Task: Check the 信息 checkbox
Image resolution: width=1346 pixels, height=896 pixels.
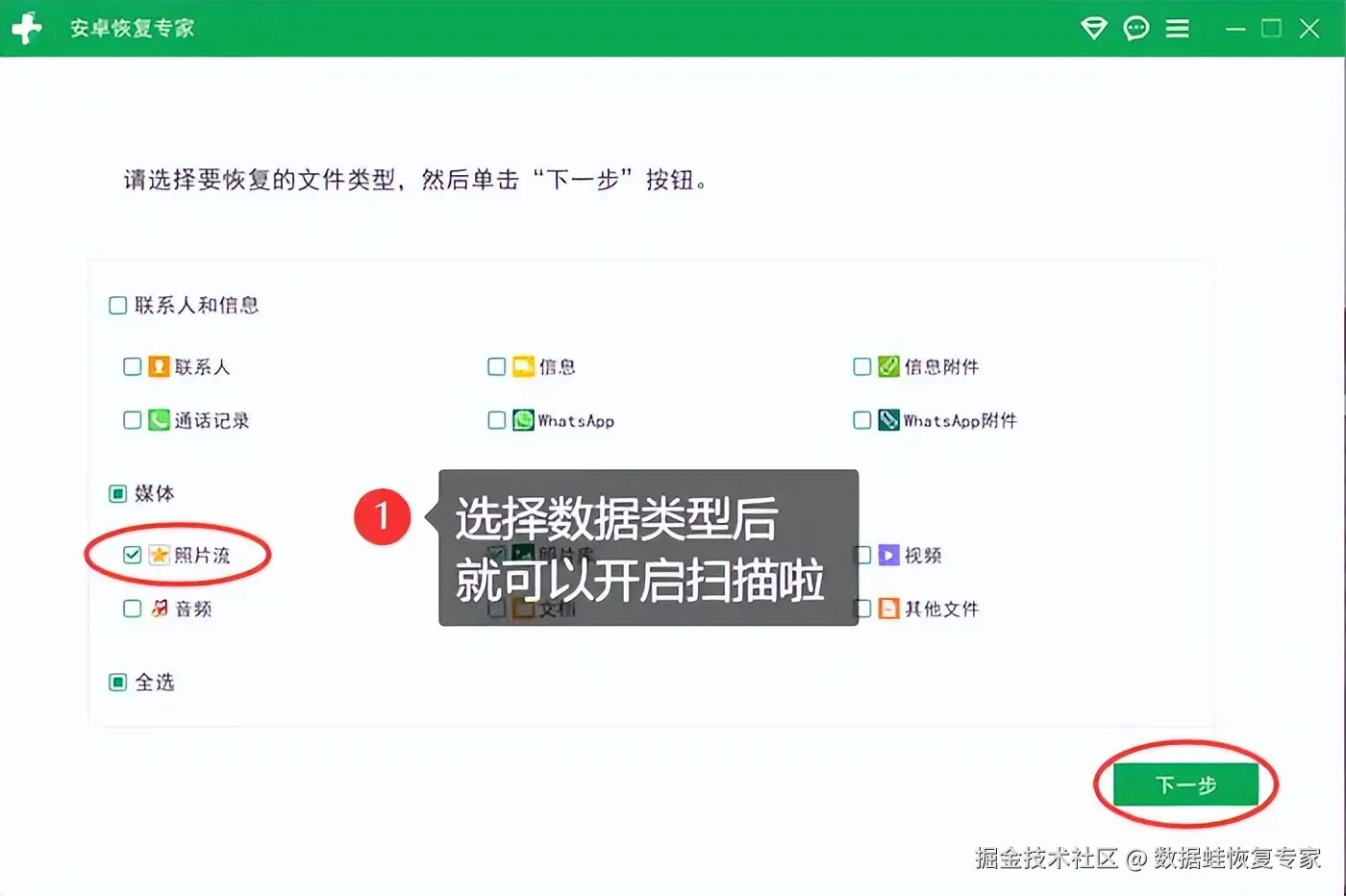Action: tap(496, 366)
